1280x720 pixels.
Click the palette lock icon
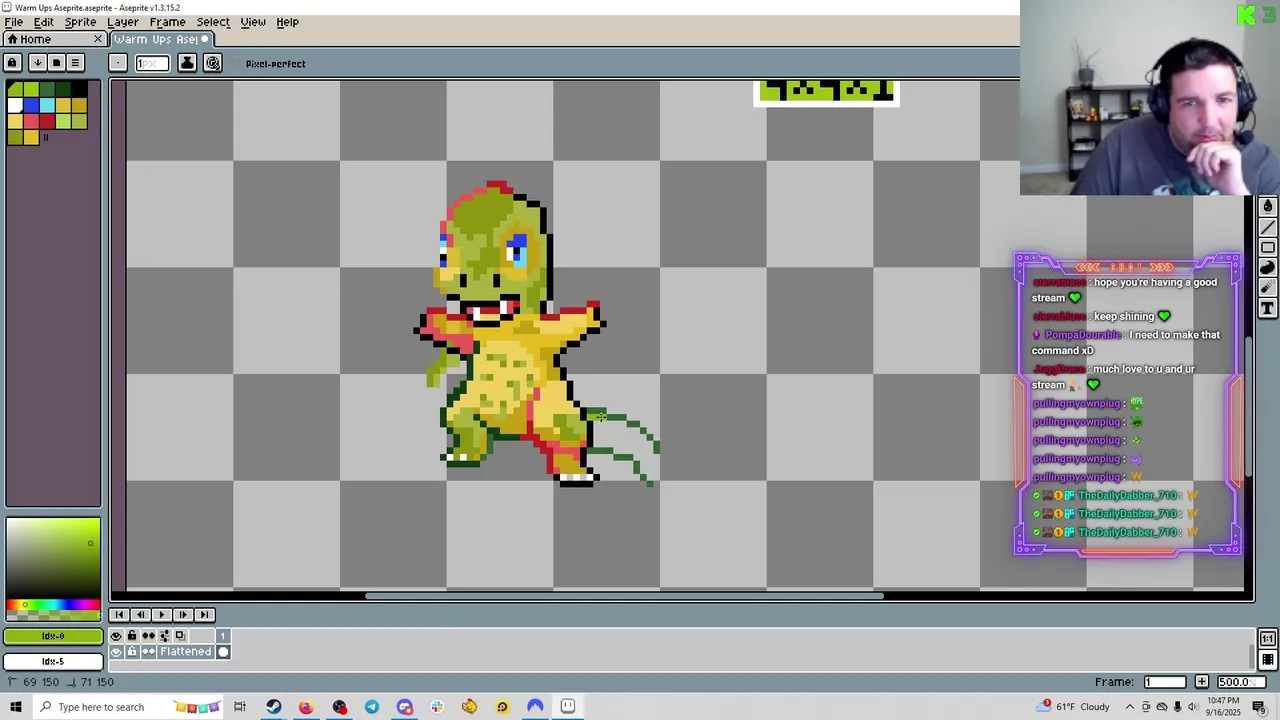click(12, 63)
